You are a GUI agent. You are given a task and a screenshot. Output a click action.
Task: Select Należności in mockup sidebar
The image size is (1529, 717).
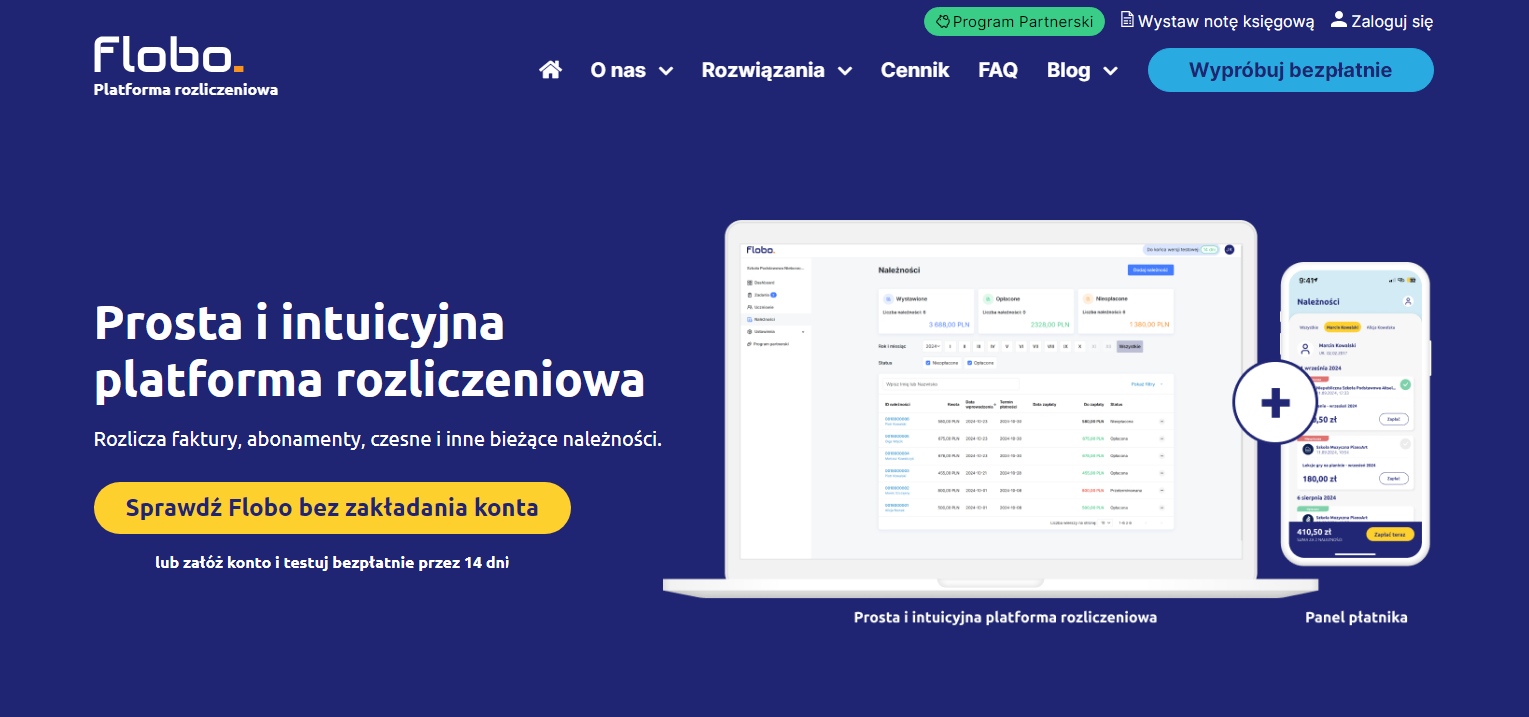click(776, 319)
